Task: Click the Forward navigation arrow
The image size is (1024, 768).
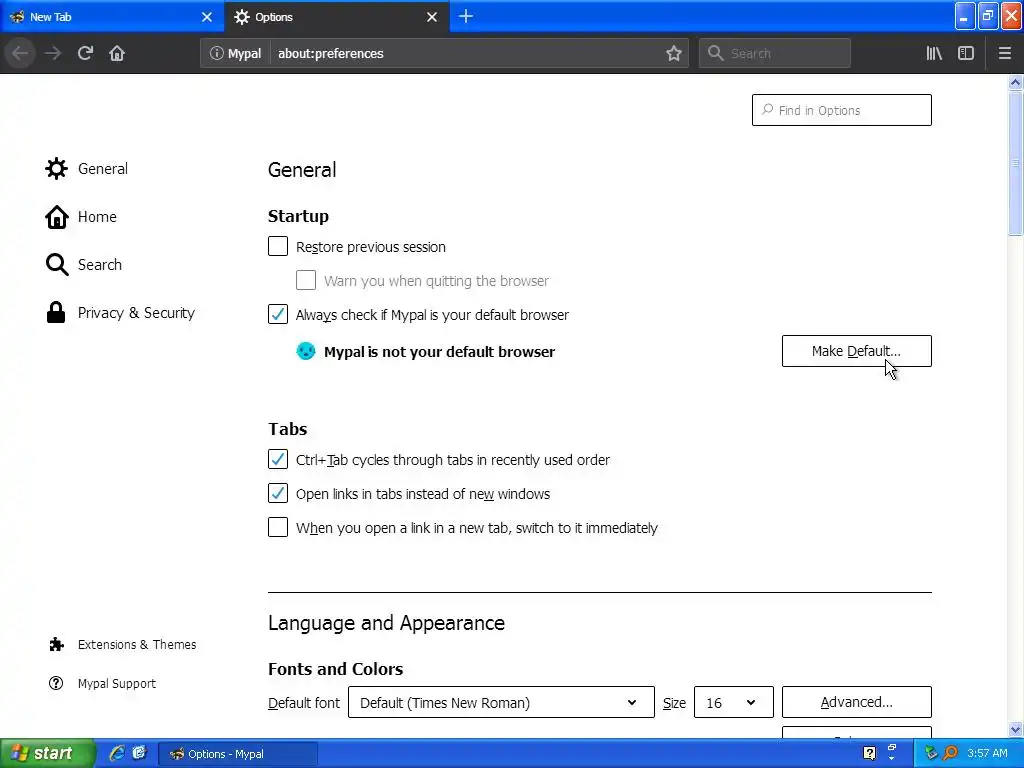Action: (53, 53)
